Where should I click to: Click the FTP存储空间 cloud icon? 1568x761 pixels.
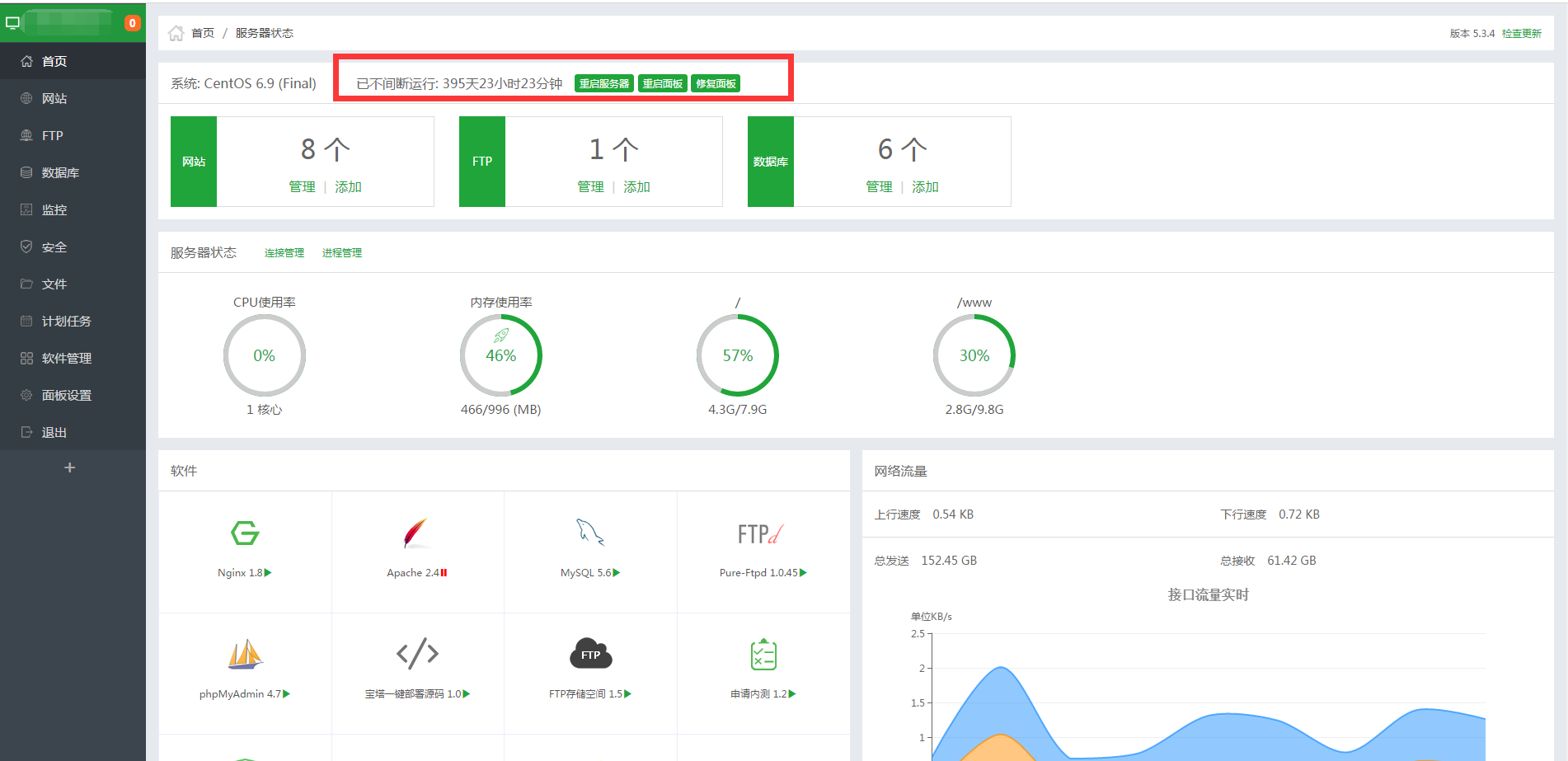(x=591, y=653)
